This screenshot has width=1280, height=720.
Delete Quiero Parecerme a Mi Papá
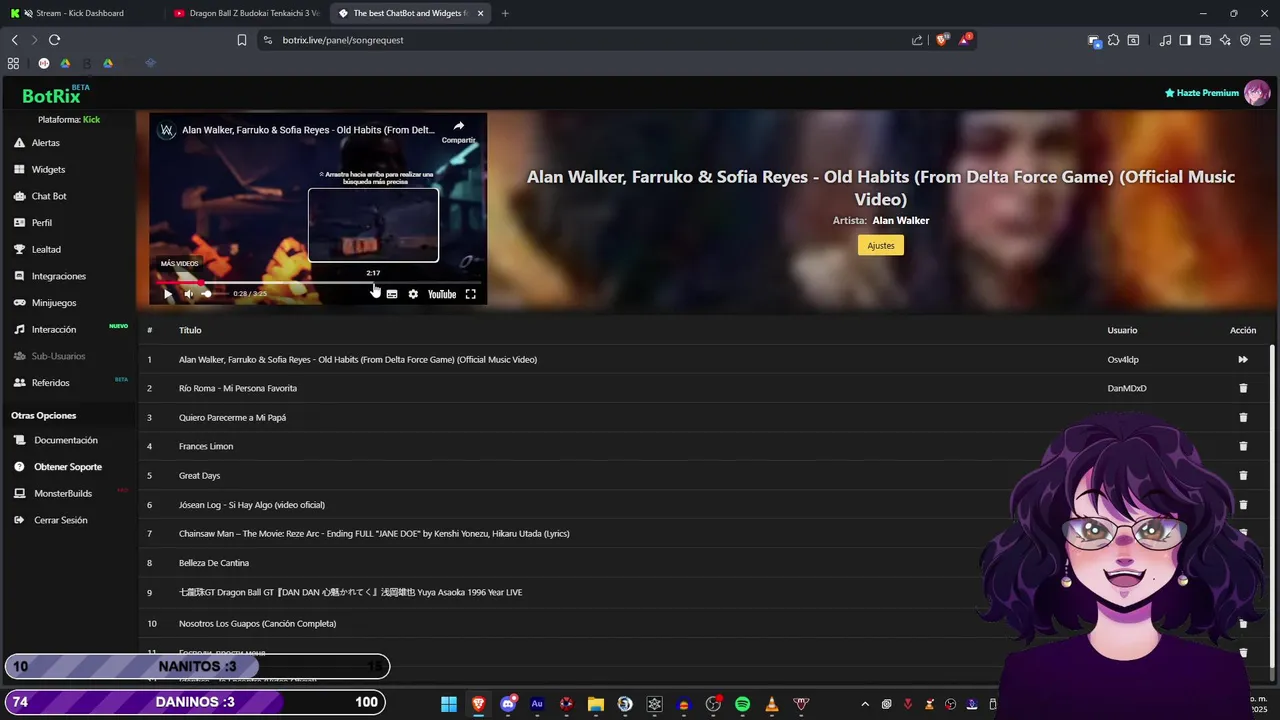click(1243, 417)
